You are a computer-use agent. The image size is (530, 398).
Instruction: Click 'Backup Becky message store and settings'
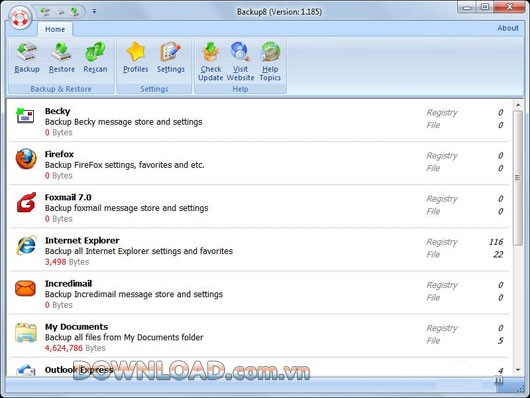click(124, 122)
